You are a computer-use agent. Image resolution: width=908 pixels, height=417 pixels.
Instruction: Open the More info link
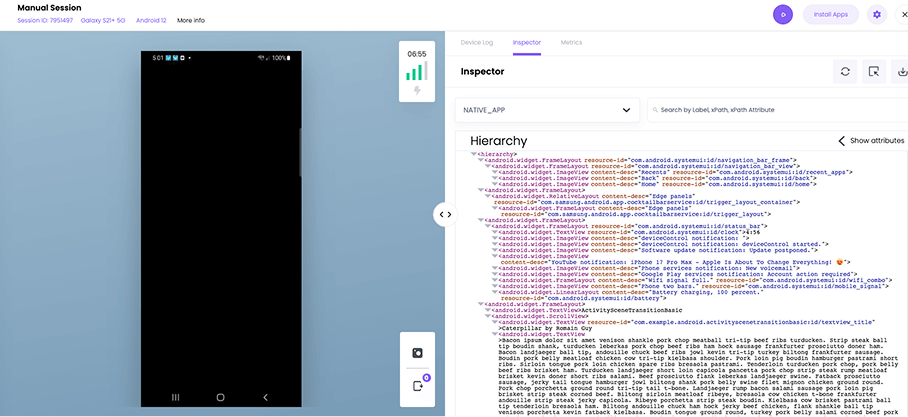point(191,20)
